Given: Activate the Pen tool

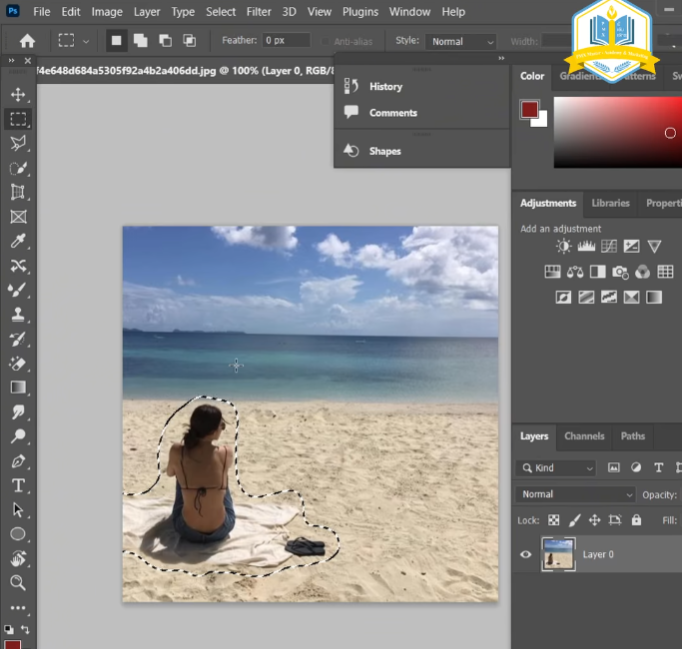Looking at the screenshot, I should pos(18,461).
